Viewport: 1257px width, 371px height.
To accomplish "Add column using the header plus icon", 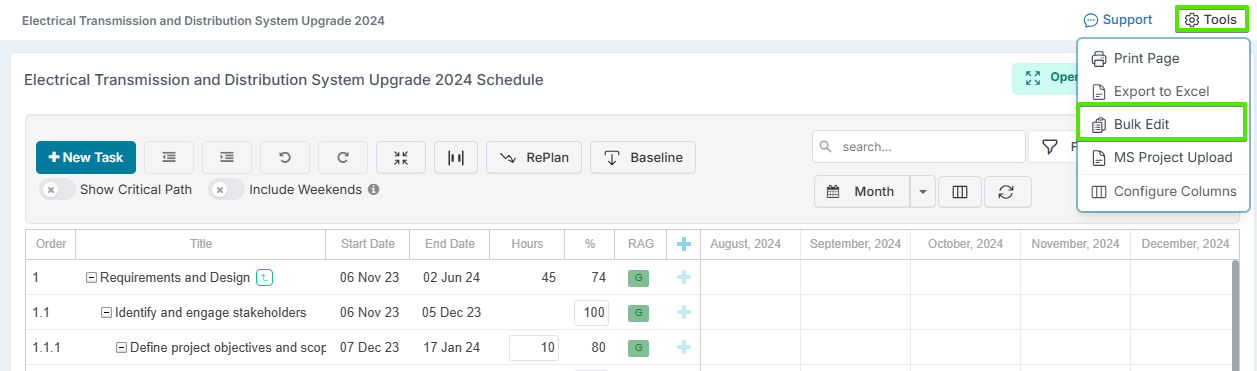I will pyautogui.click(x=684, y=244).
